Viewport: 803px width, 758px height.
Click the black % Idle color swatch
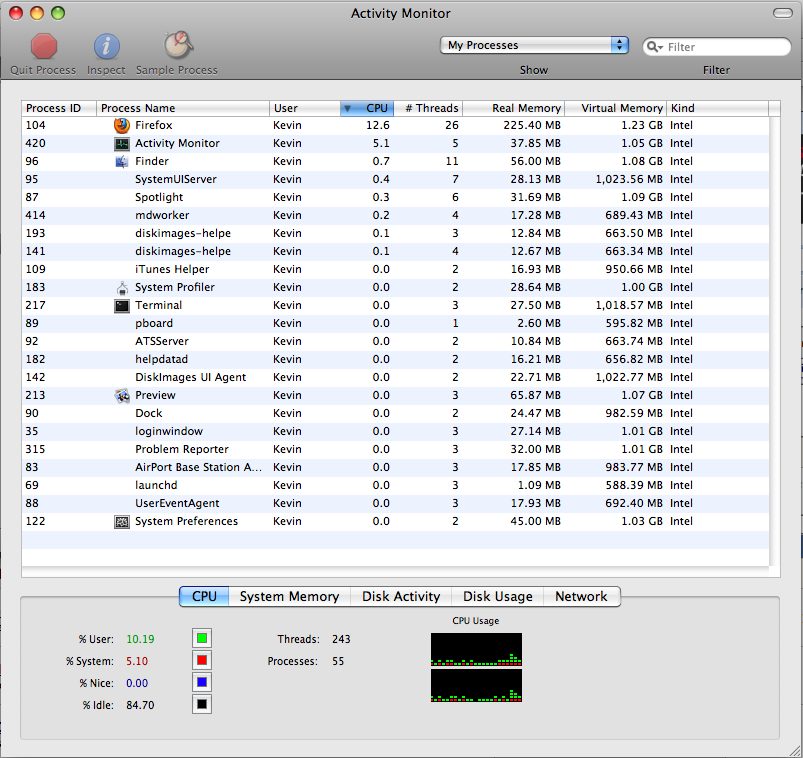202,704
